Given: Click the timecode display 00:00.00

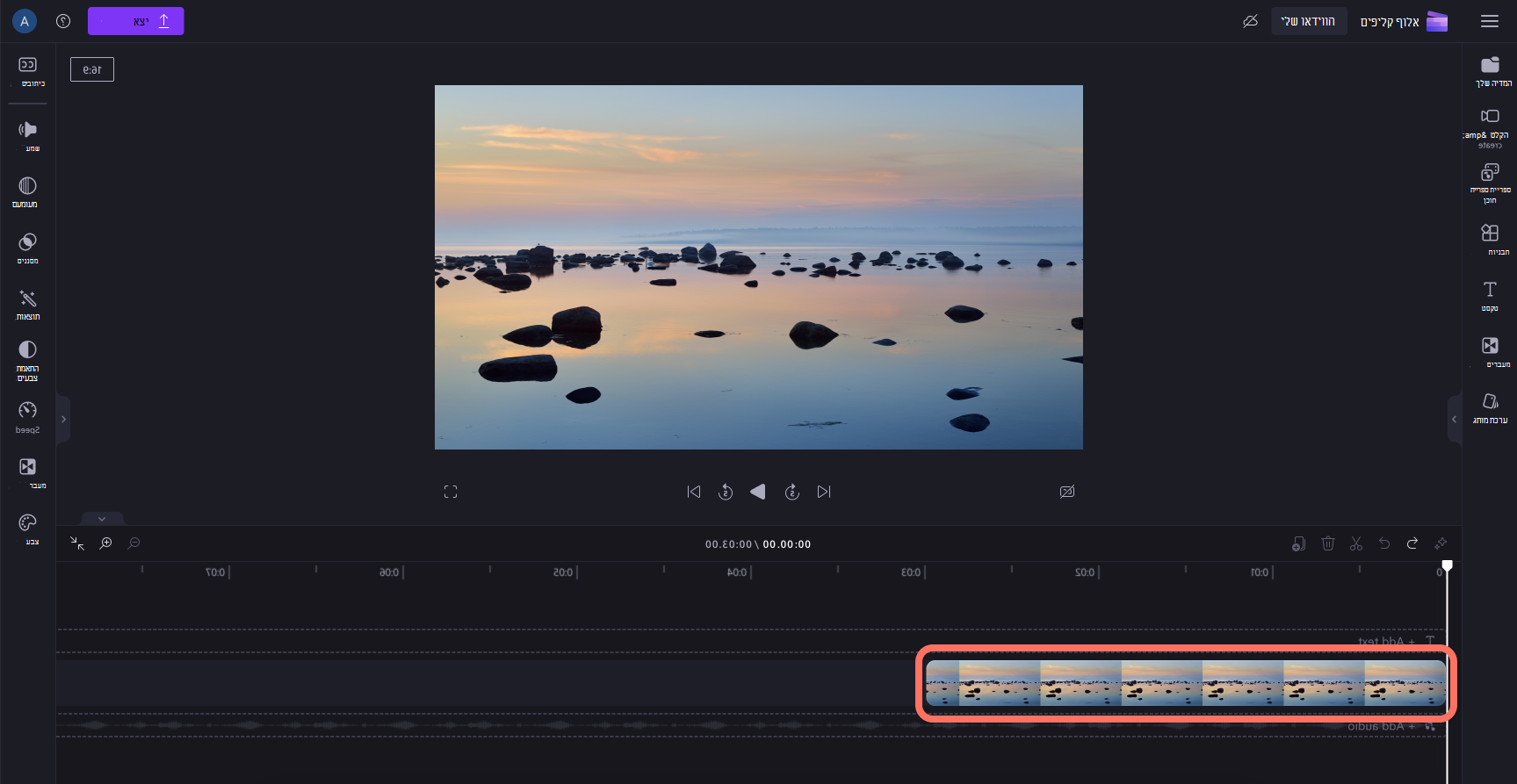Looking at the screenshot, I should click(x=787, y=544).
